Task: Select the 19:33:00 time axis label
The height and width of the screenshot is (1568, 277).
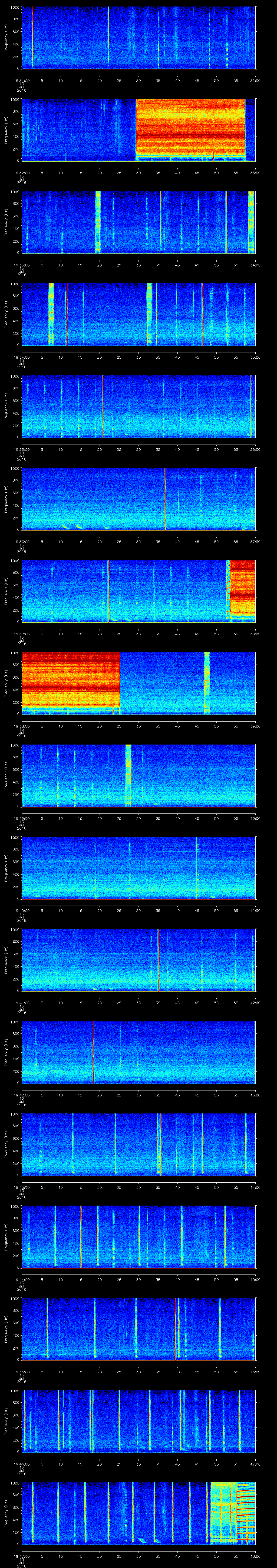Action: pos(21,265)
